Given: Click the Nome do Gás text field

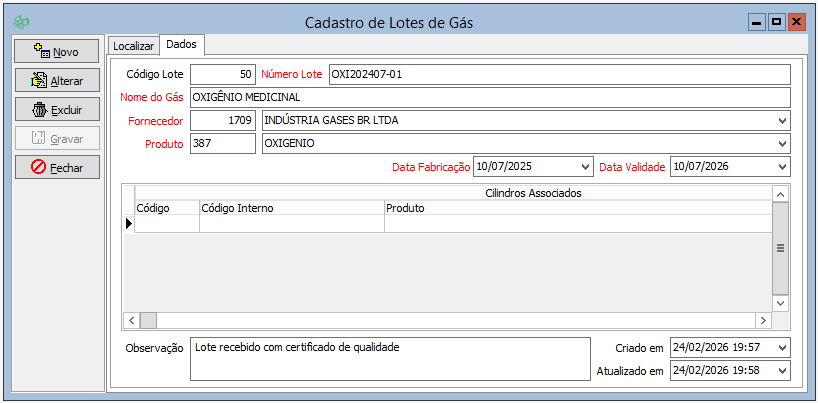Looking at the screenshot, I should point(488,98).
